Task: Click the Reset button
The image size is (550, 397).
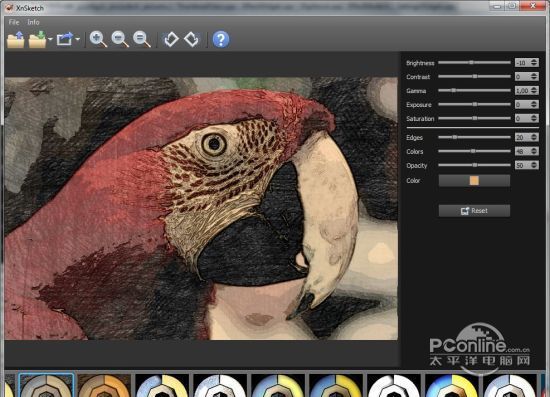Action: pos(474,211)
